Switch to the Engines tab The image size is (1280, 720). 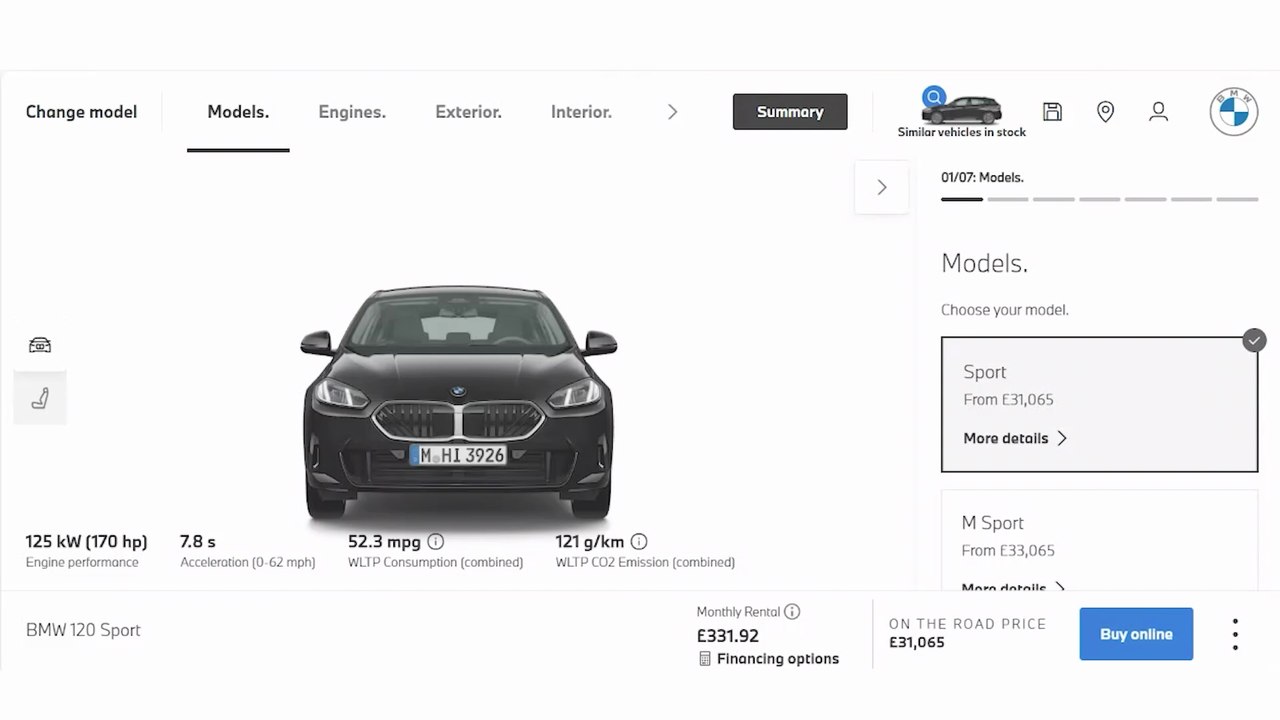(352, 112)
